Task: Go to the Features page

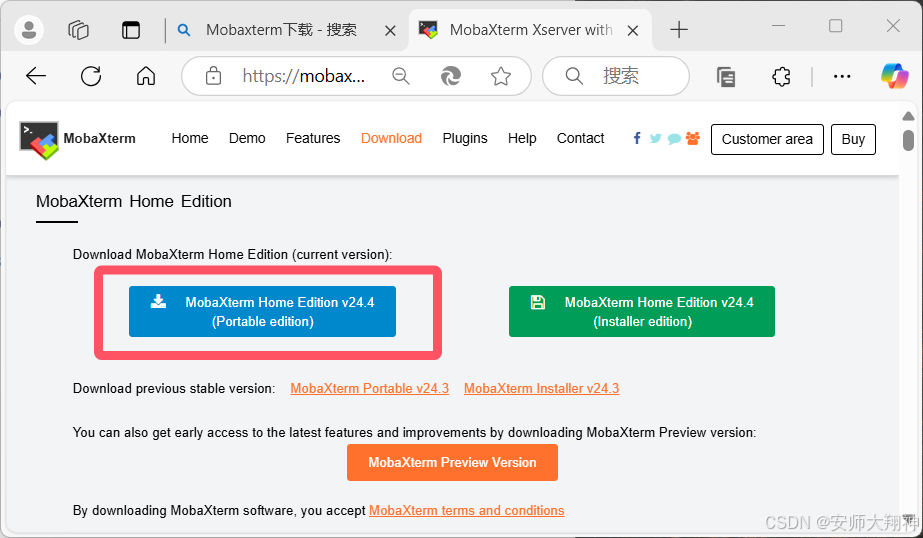Action: click(x=313, y=138)
